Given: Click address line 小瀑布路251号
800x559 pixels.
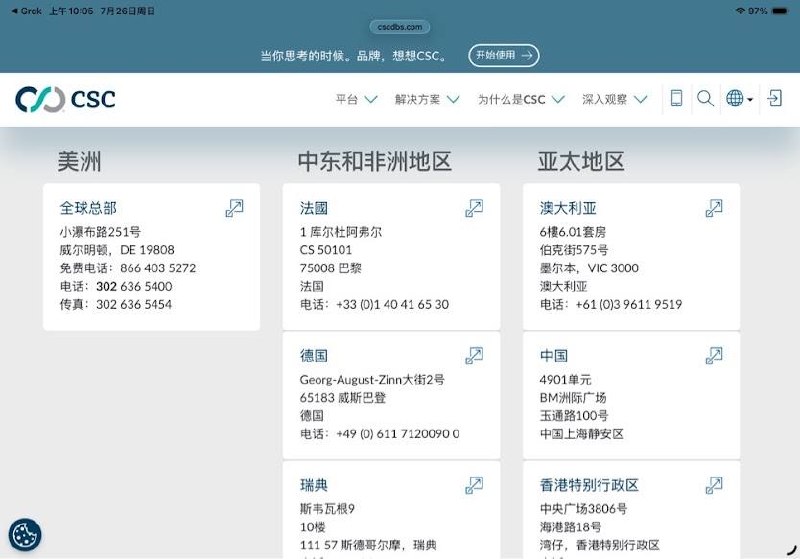Looking at the screenshot, I should point(100,232).
